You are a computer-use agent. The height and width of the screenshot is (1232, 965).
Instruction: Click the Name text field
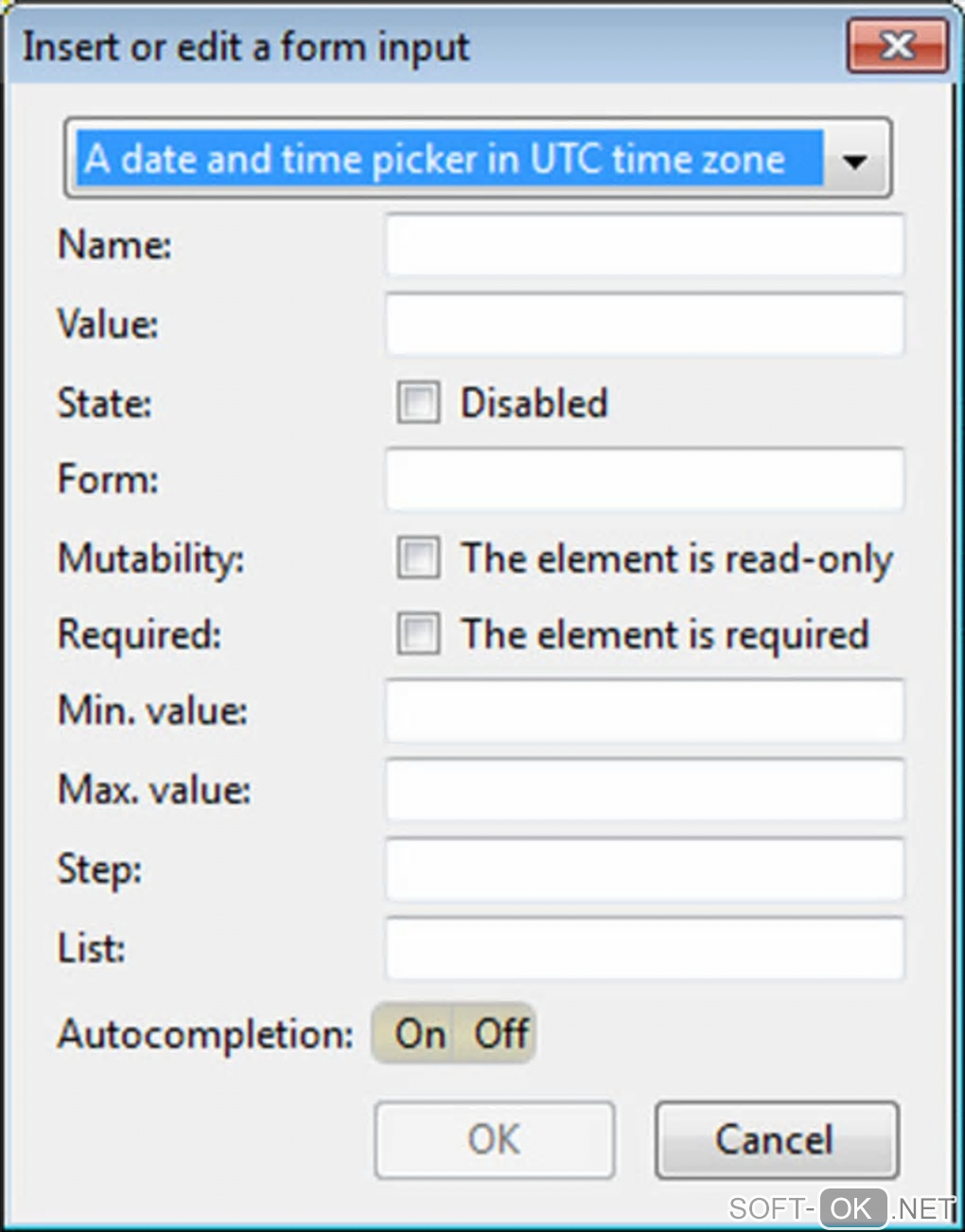point(644,246)
